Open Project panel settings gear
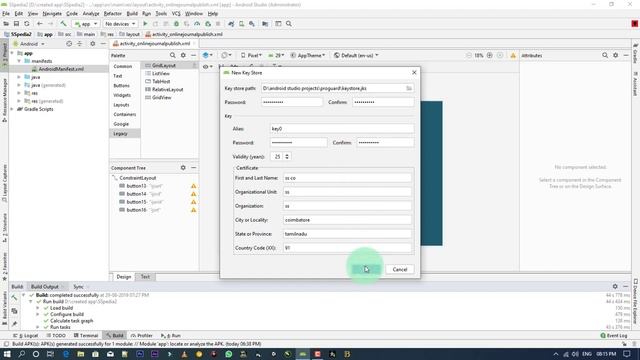Screen dimensions: 640x360 (93, 44)
